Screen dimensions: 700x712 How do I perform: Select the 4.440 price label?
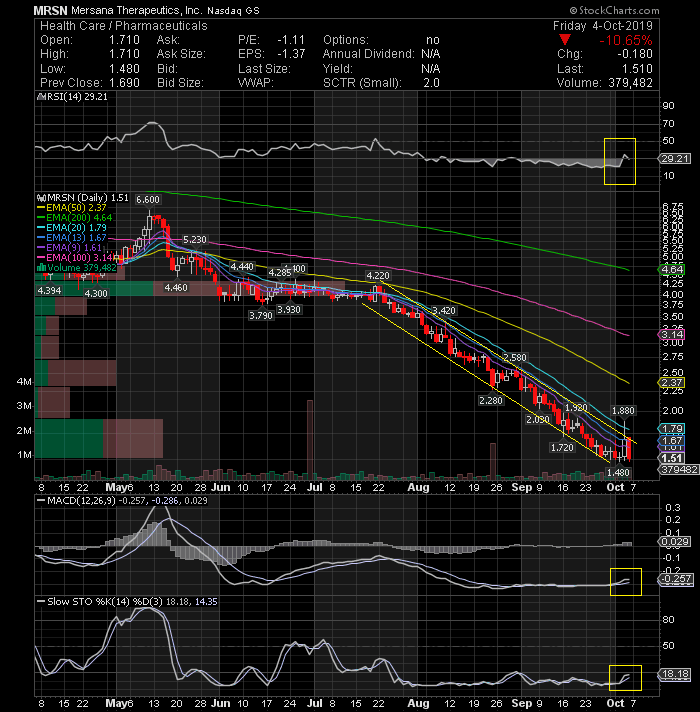pyautogui.click(x=242, y=267)
